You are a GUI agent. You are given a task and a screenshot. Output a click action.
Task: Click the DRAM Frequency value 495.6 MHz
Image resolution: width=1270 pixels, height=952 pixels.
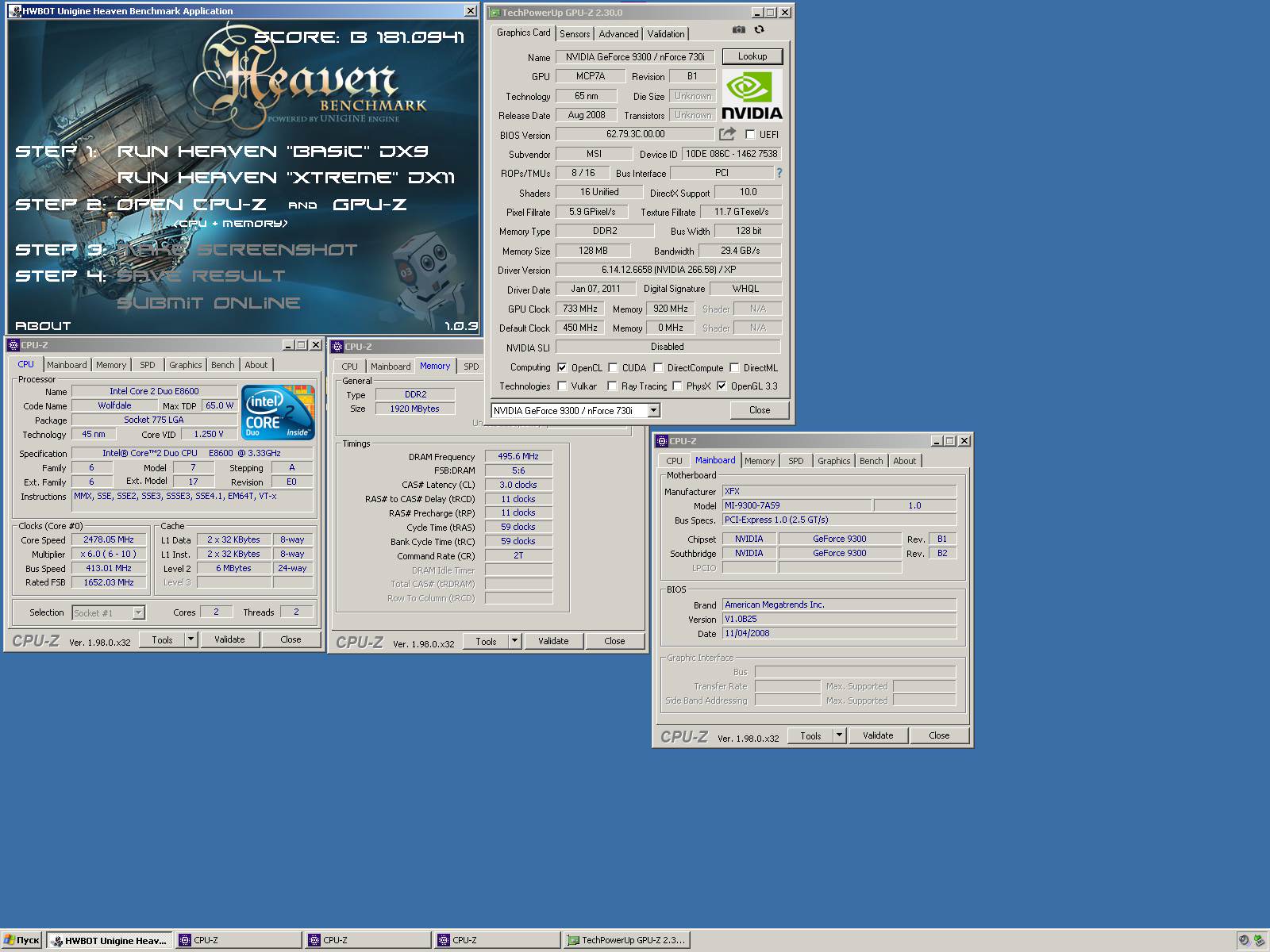[x=518, y=456]
